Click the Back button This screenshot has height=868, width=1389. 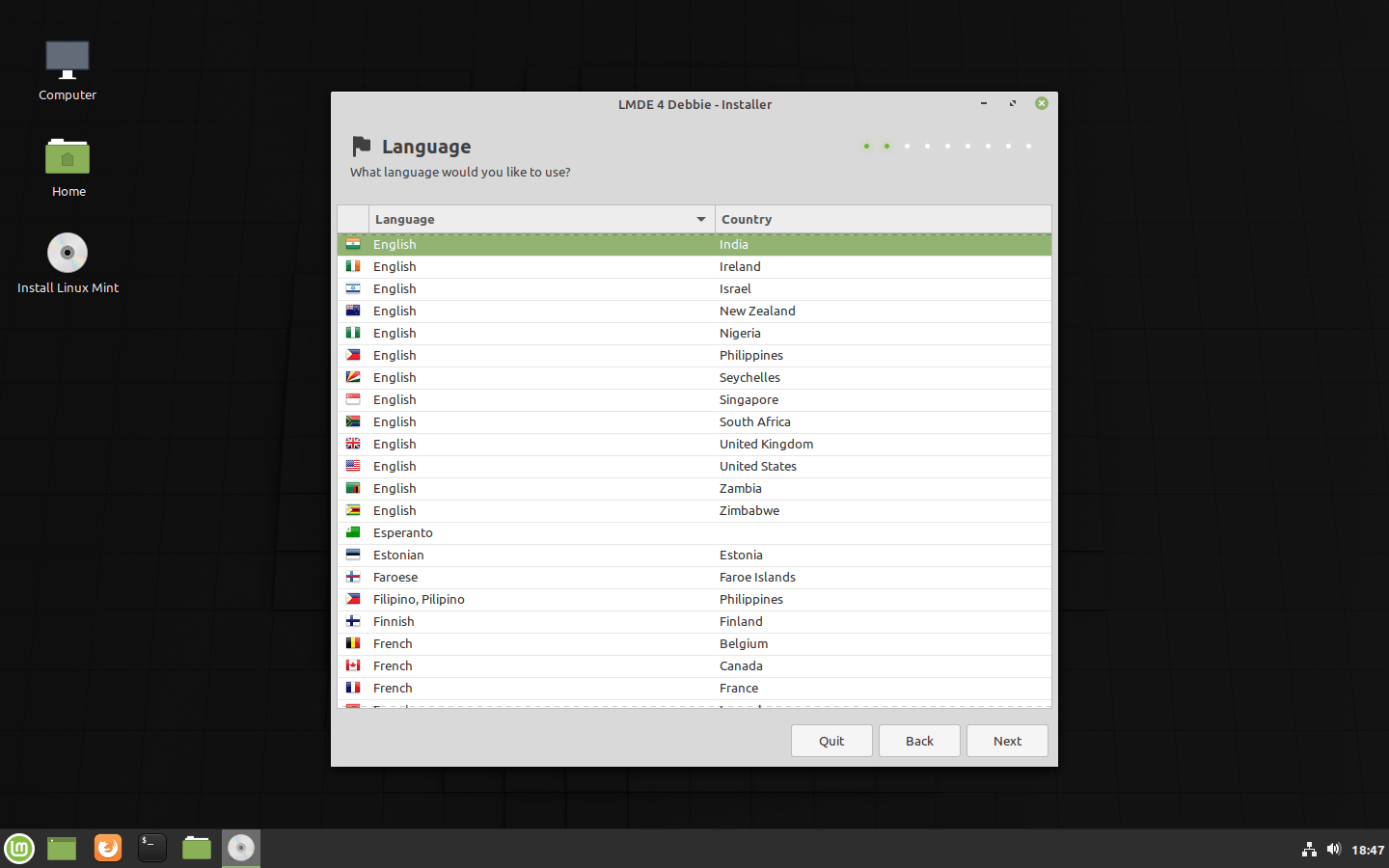pos(919,741)
